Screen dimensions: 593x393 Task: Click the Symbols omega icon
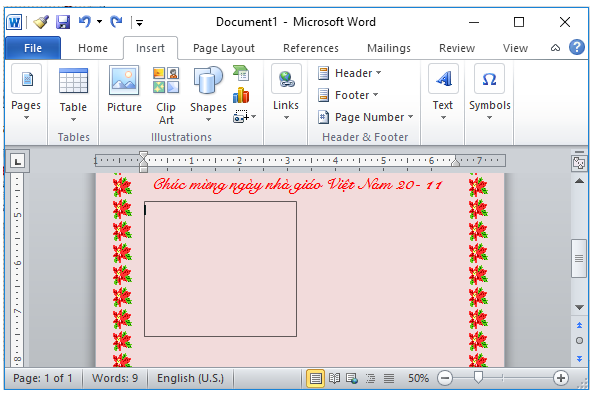tap(489, 79)
